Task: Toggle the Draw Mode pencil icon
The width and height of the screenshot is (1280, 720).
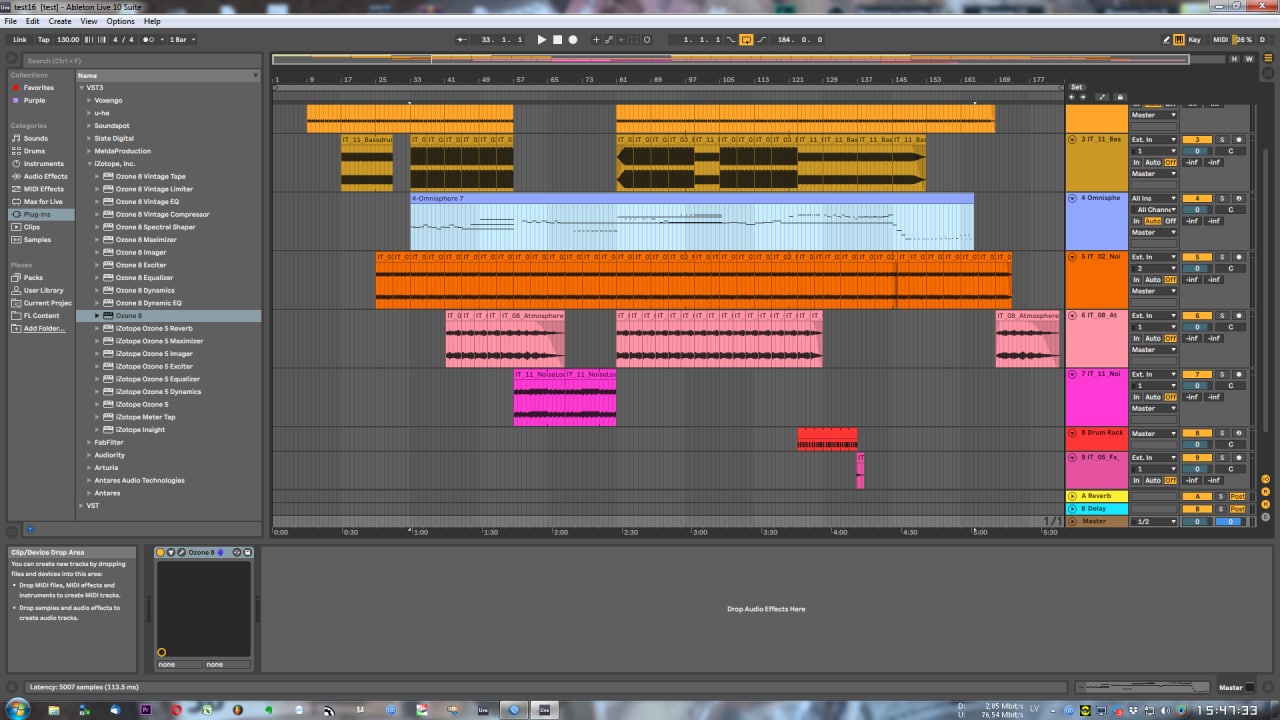Action: (1167, 40)
